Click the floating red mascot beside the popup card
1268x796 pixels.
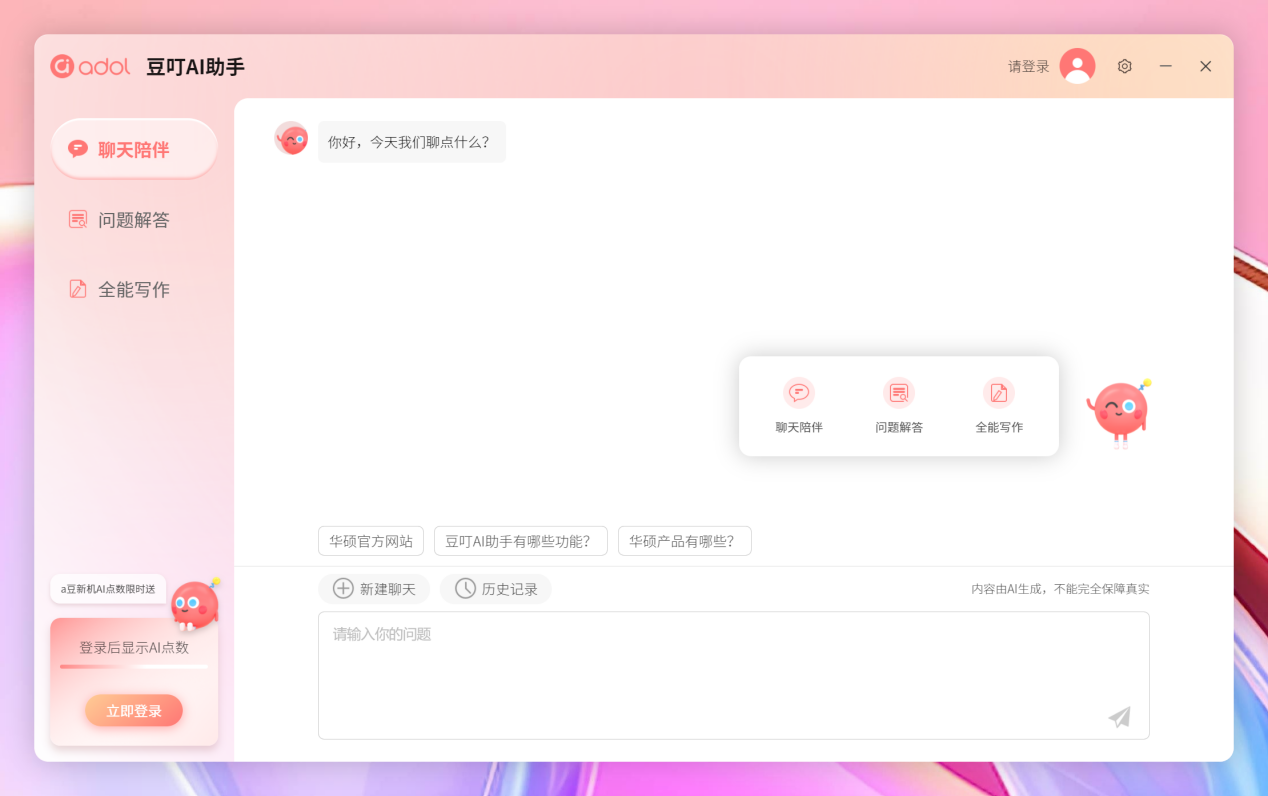1119,413
